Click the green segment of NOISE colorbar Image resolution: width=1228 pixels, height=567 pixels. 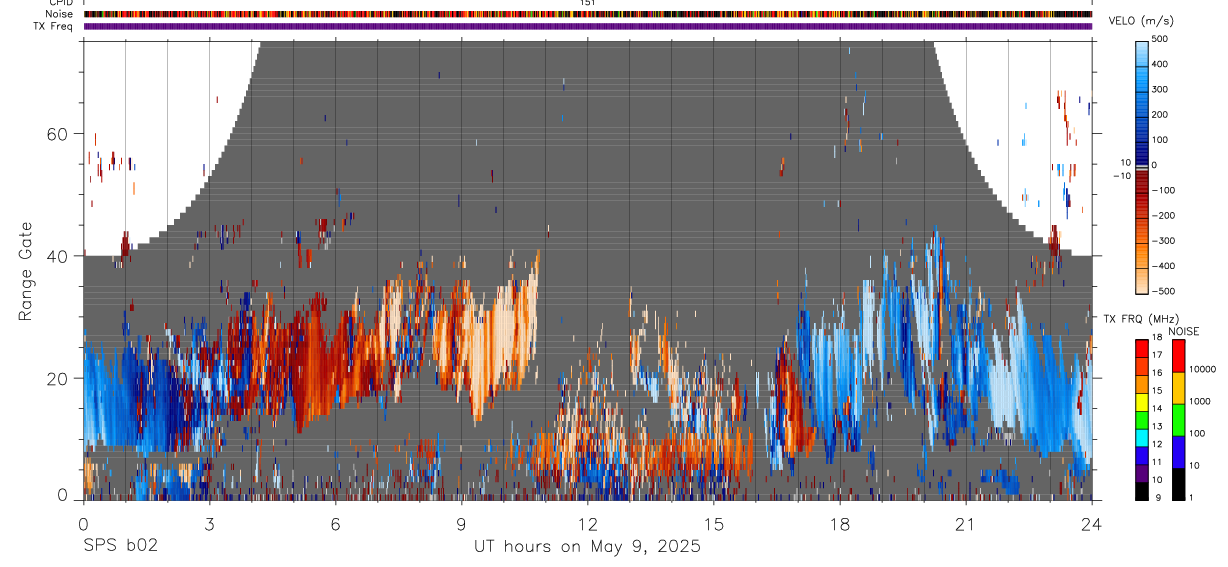tap(1178, 419)
